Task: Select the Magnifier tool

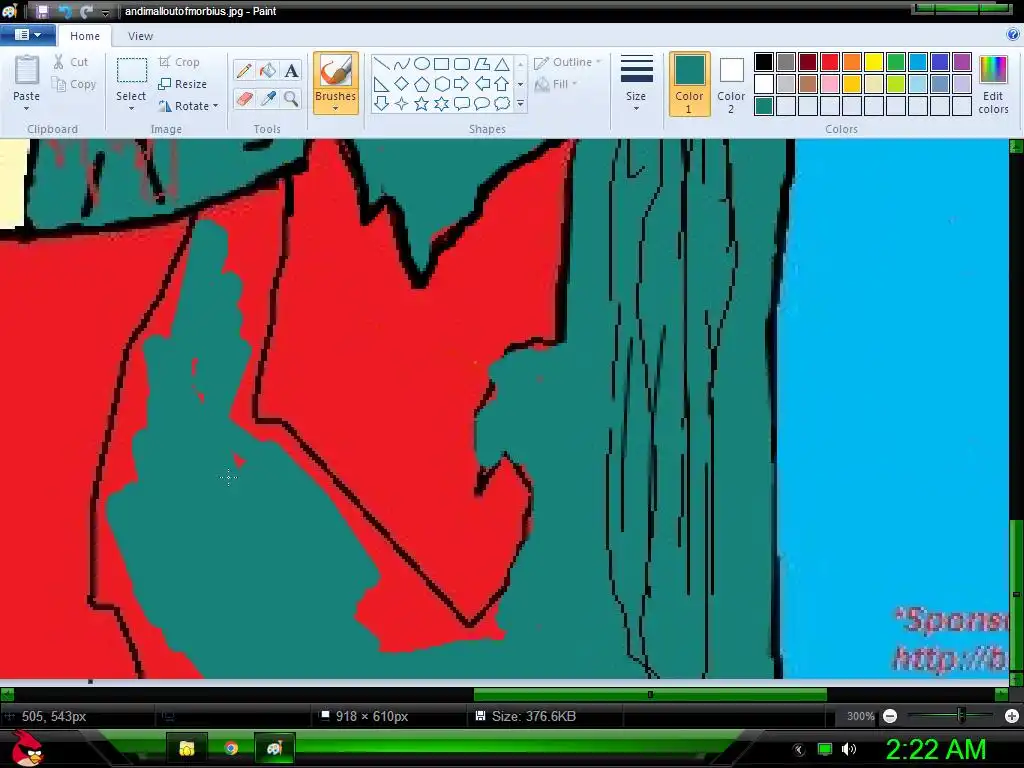Action: 291,99
